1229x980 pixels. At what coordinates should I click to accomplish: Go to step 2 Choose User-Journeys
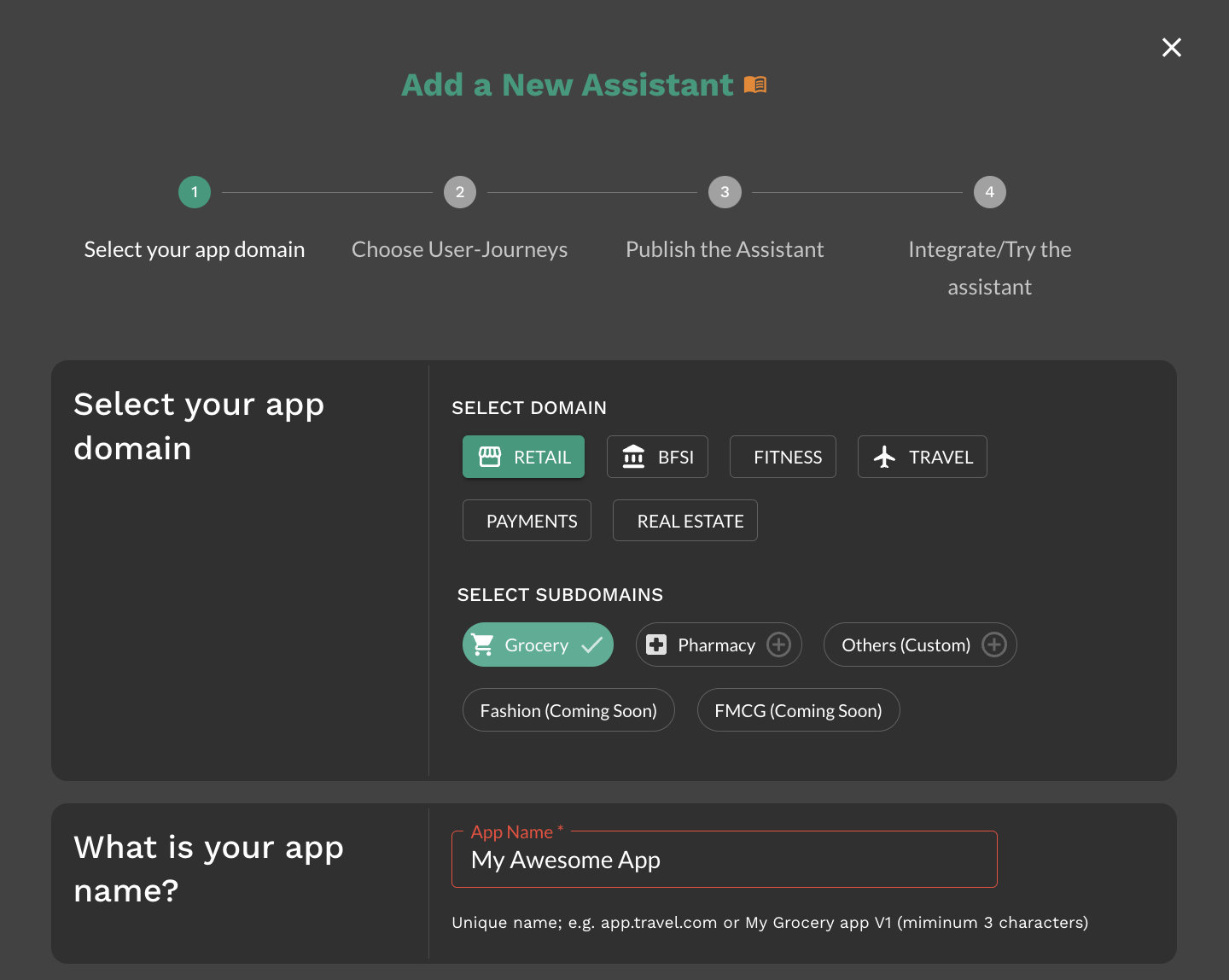(460, 192)
